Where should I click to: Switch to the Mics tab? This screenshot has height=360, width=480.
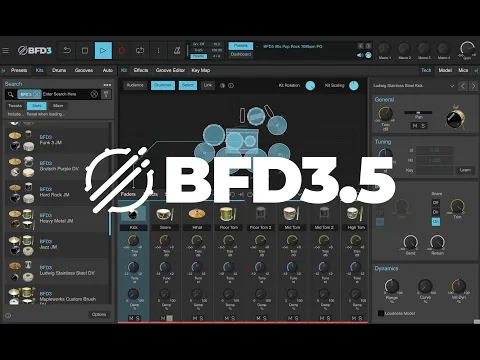(x=463, y=70)
